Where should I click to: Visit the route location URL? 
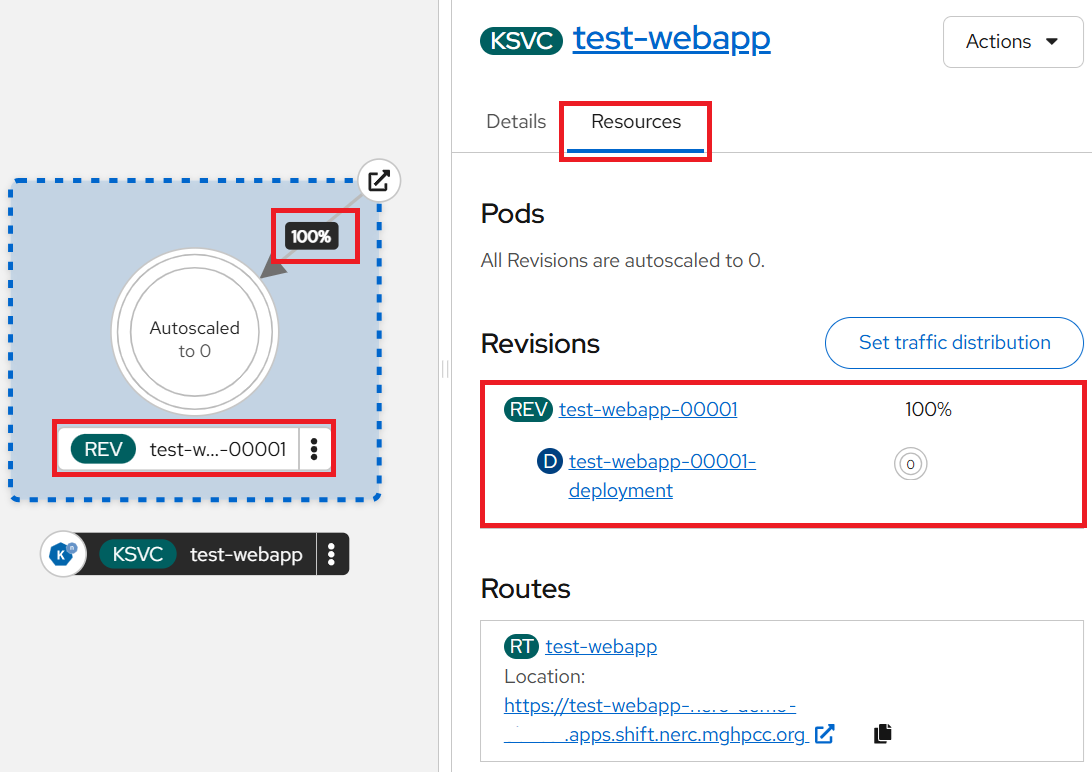click(650, 706)
